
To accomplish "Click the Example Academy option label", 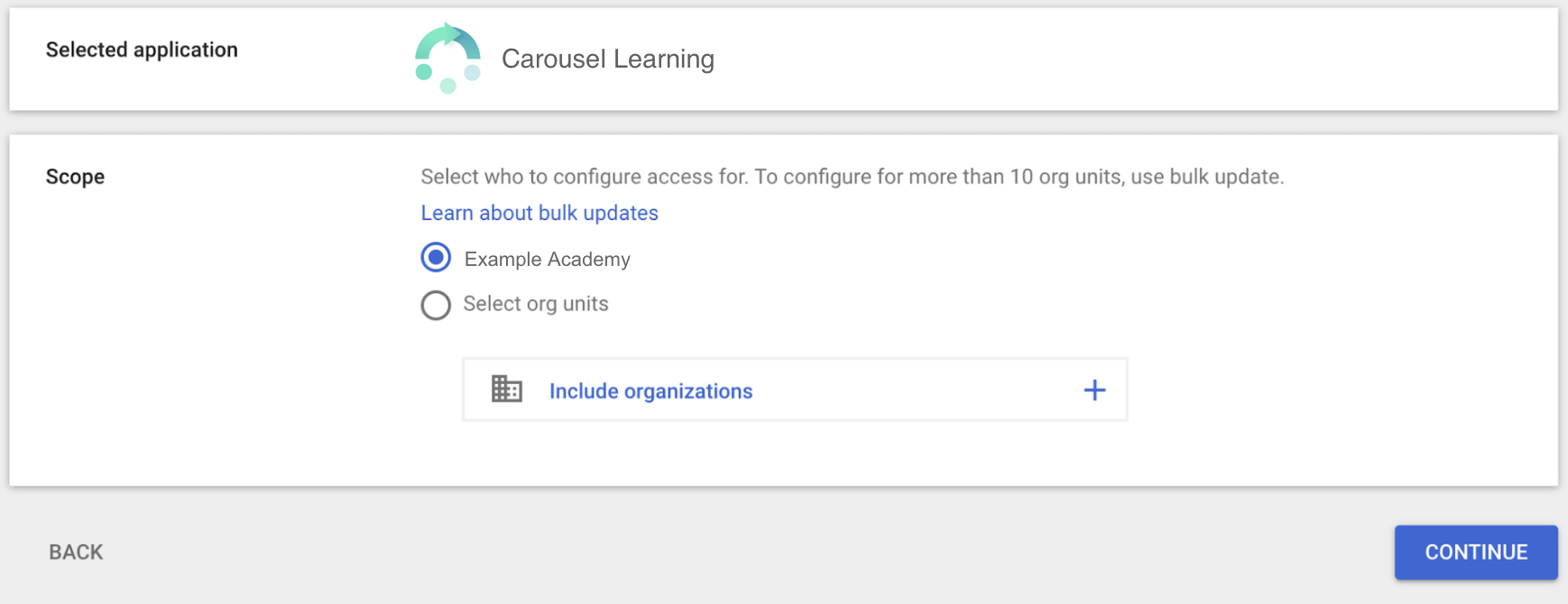I will (547, 260).
